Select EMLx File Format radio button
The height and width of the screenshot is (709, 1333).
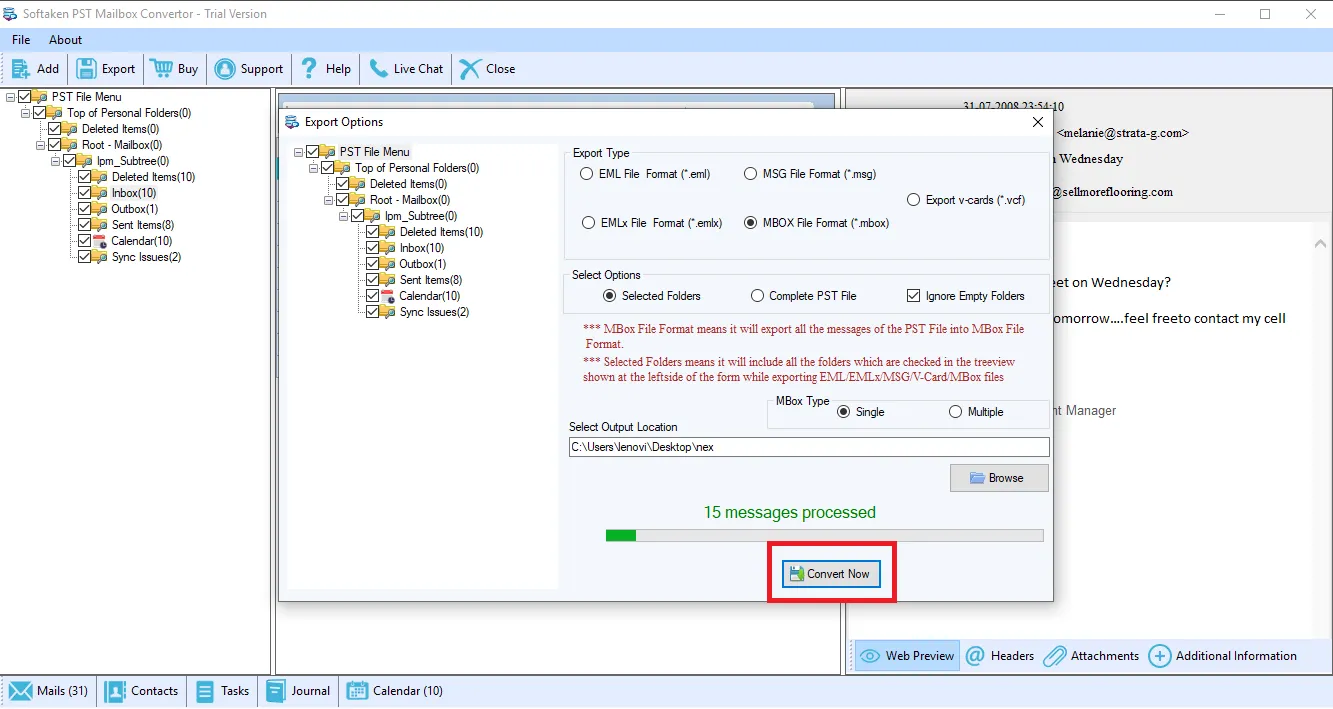pos(587,223)
